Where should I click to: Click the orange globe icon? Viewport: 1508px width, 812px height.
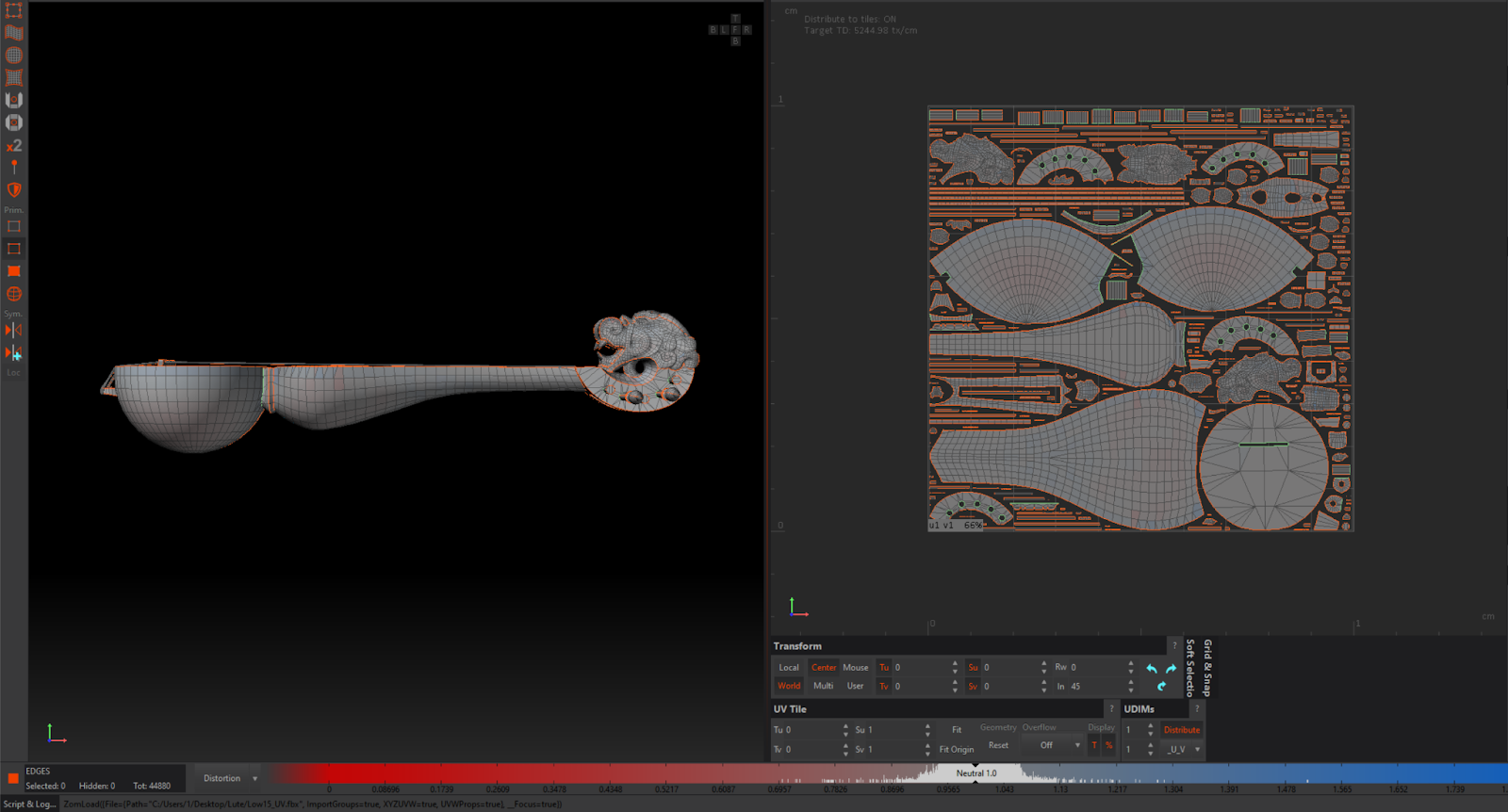[13, 294]
